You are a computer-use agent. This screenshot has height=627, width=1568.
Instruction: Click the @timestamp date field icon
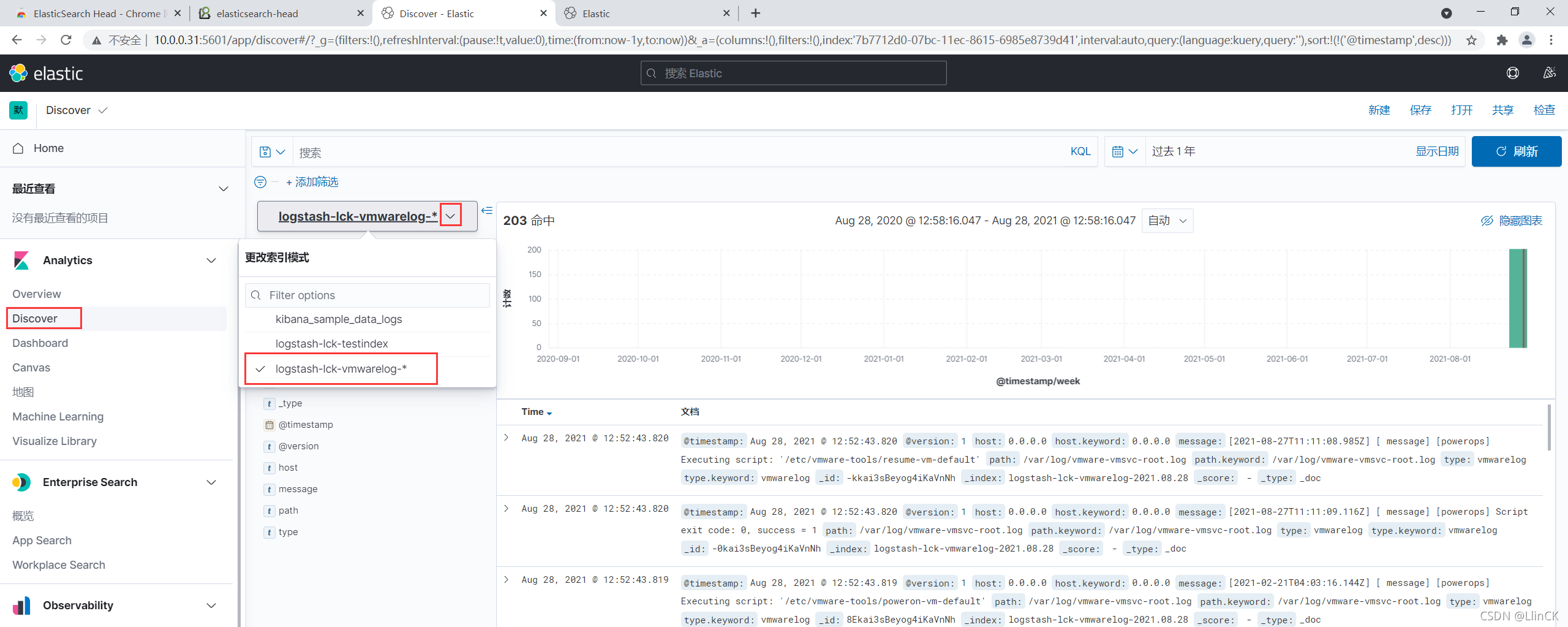269,425
